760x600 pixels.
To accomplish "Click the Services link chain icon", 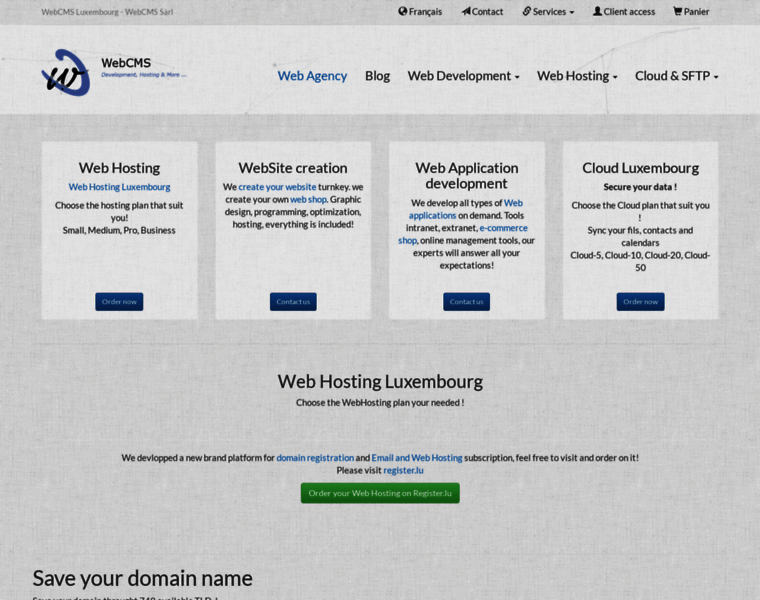I will click(x=526, y=11).
